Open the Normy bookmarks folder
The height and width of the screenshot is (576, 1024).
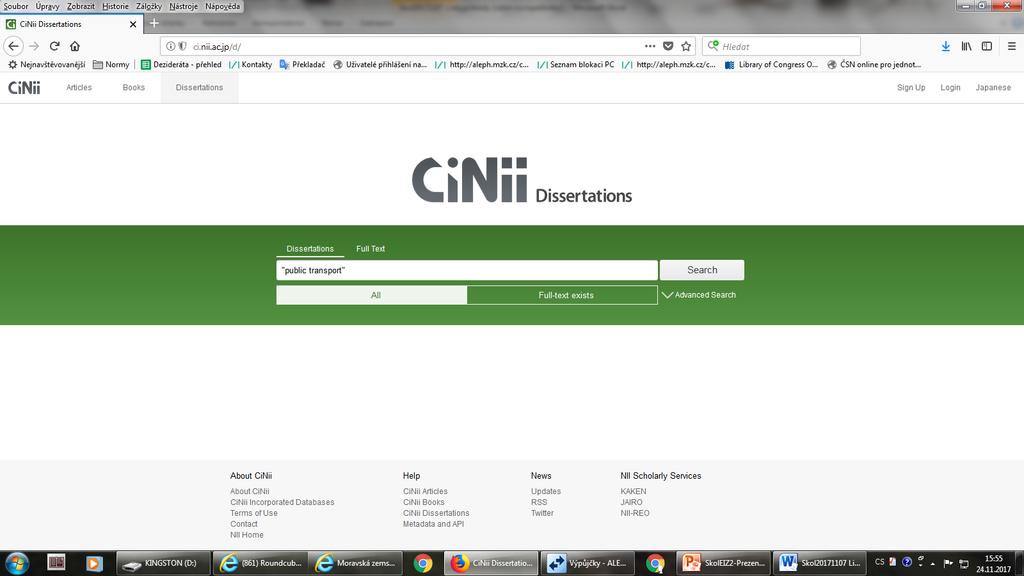(x=111, y=65)
